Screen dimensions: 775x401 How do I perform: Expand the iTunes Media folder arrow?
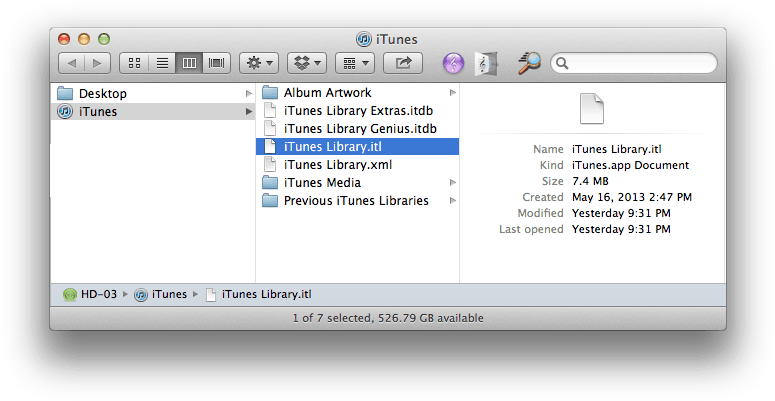tap(452, 183)
